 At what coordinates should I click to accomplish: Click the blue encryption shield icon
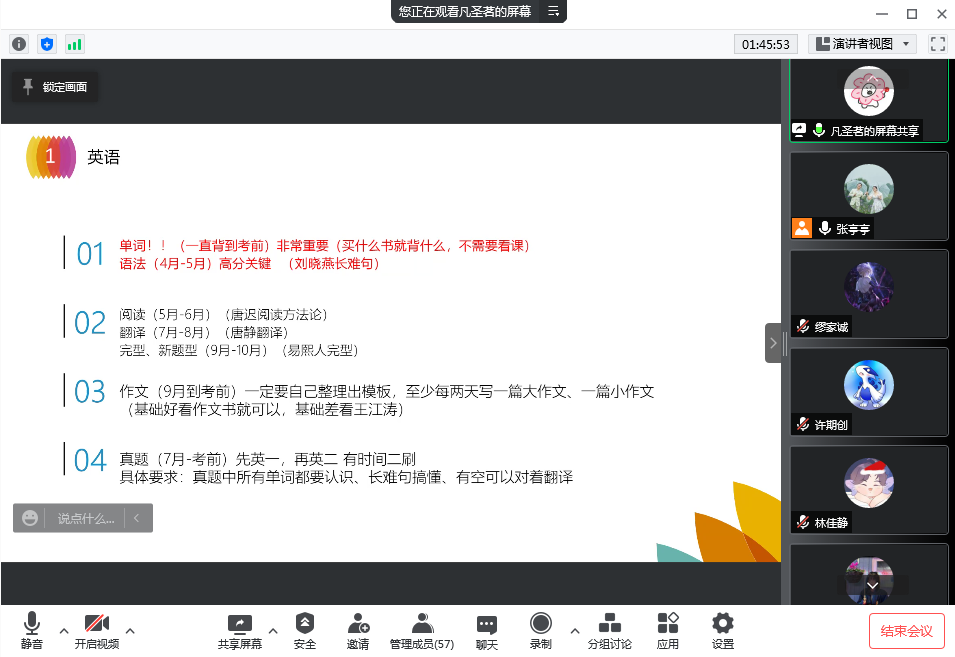click(x=46, y=44)
